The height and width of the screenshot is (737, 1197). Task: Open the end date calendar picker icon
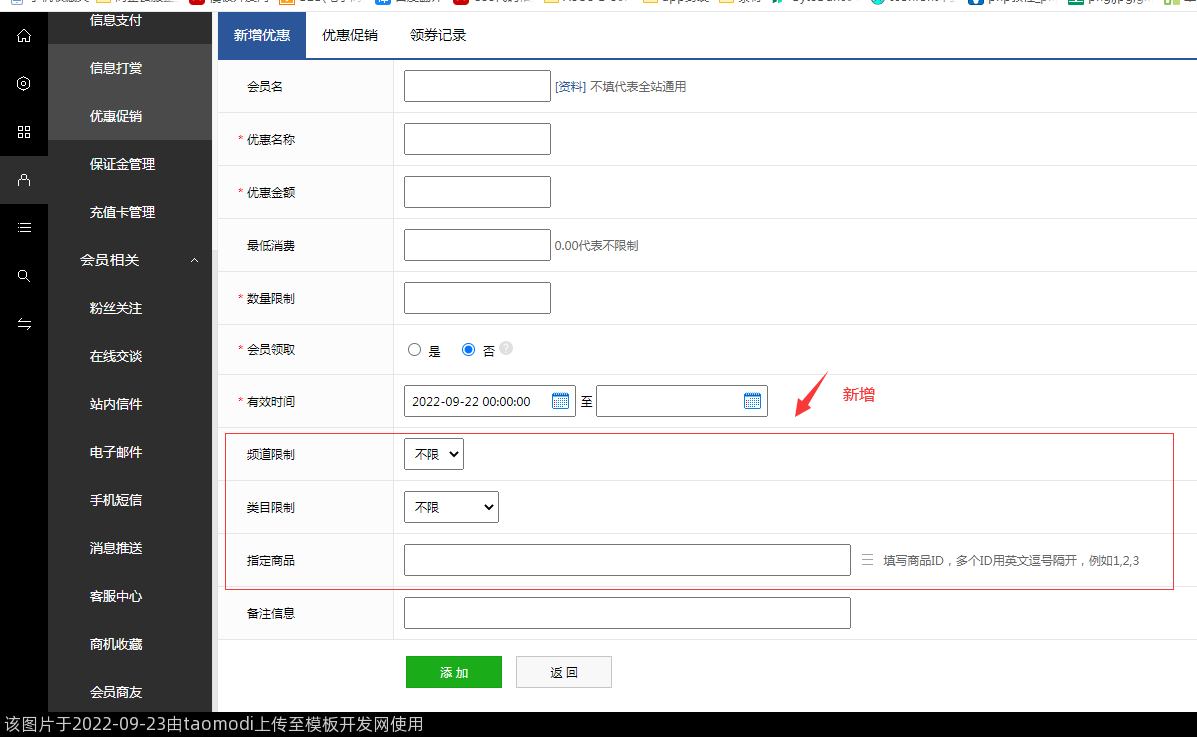(752, 401)
